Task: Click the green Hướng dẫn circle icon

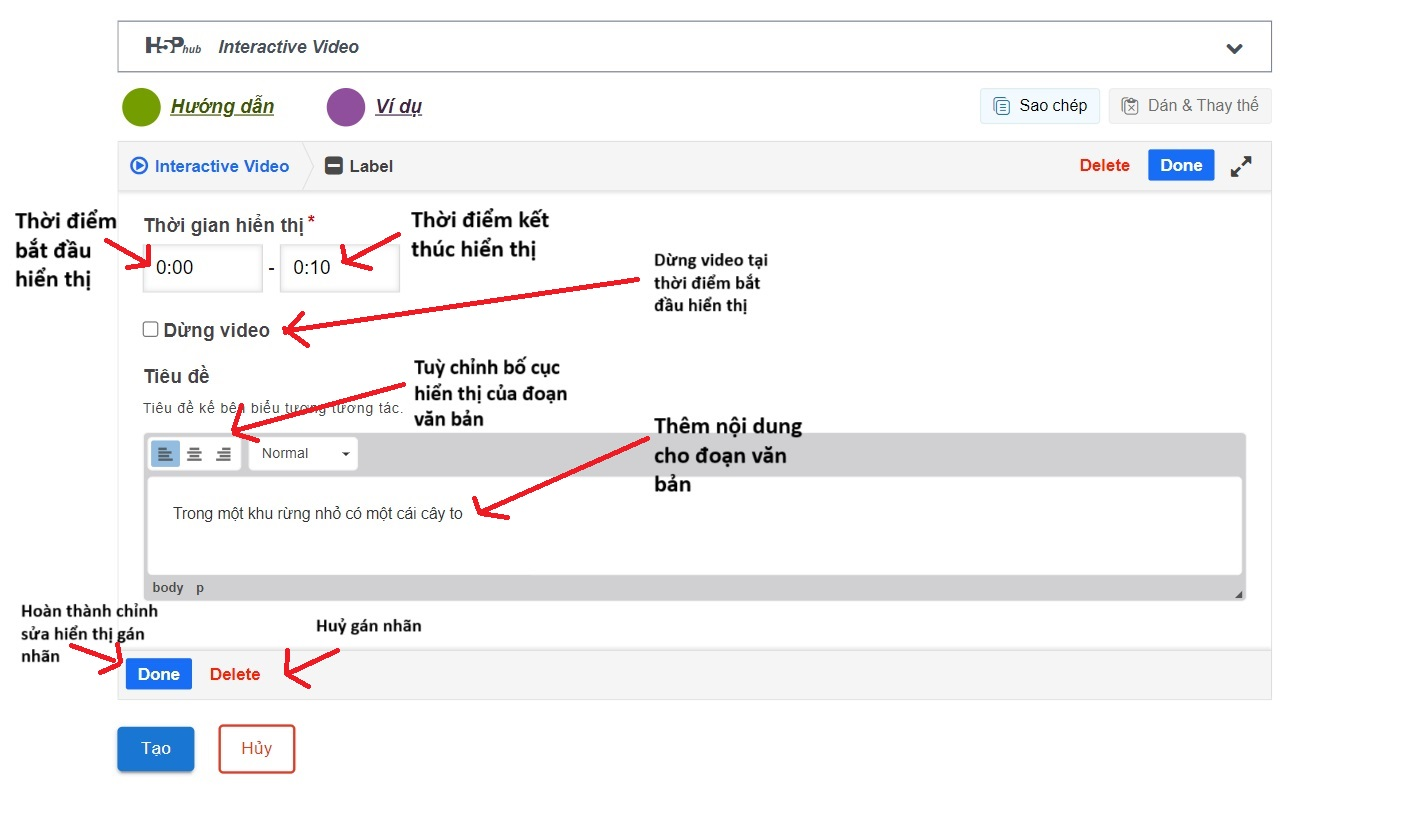Action: click(142, 107)
